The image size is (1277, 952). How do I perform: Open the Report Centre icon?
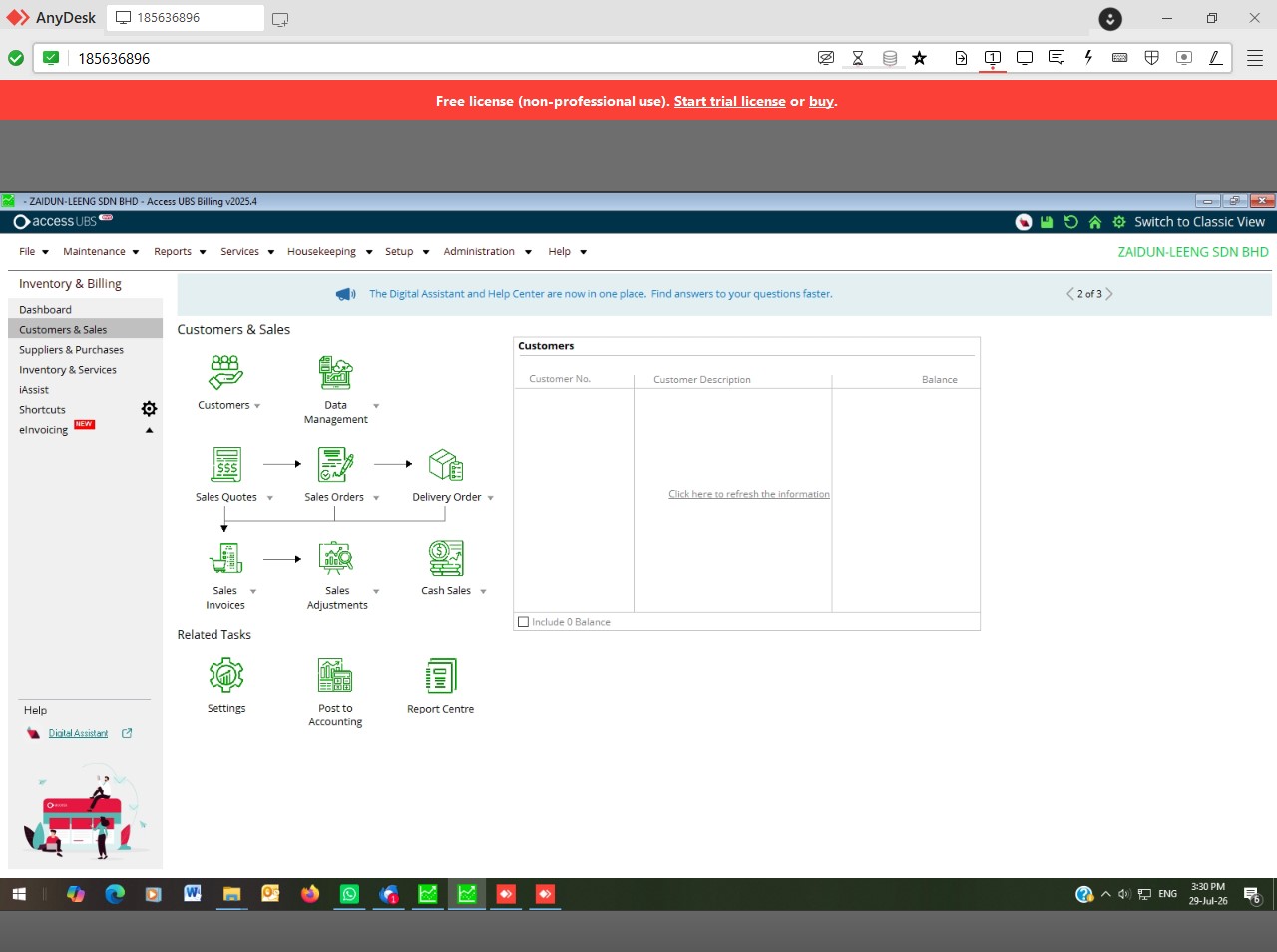[x=440, y=675]
